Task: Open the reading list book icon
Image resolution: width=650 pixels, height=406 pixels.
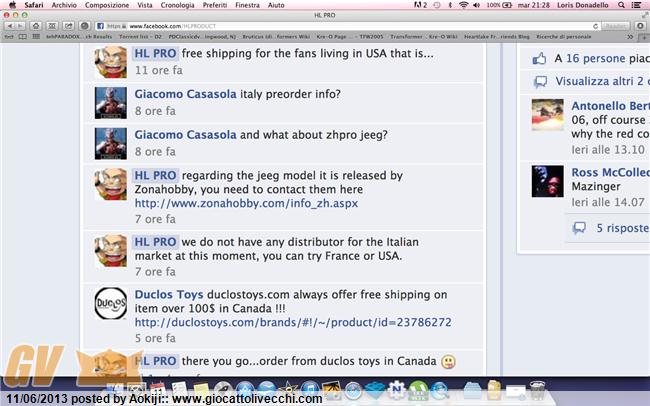Action: 22,36
